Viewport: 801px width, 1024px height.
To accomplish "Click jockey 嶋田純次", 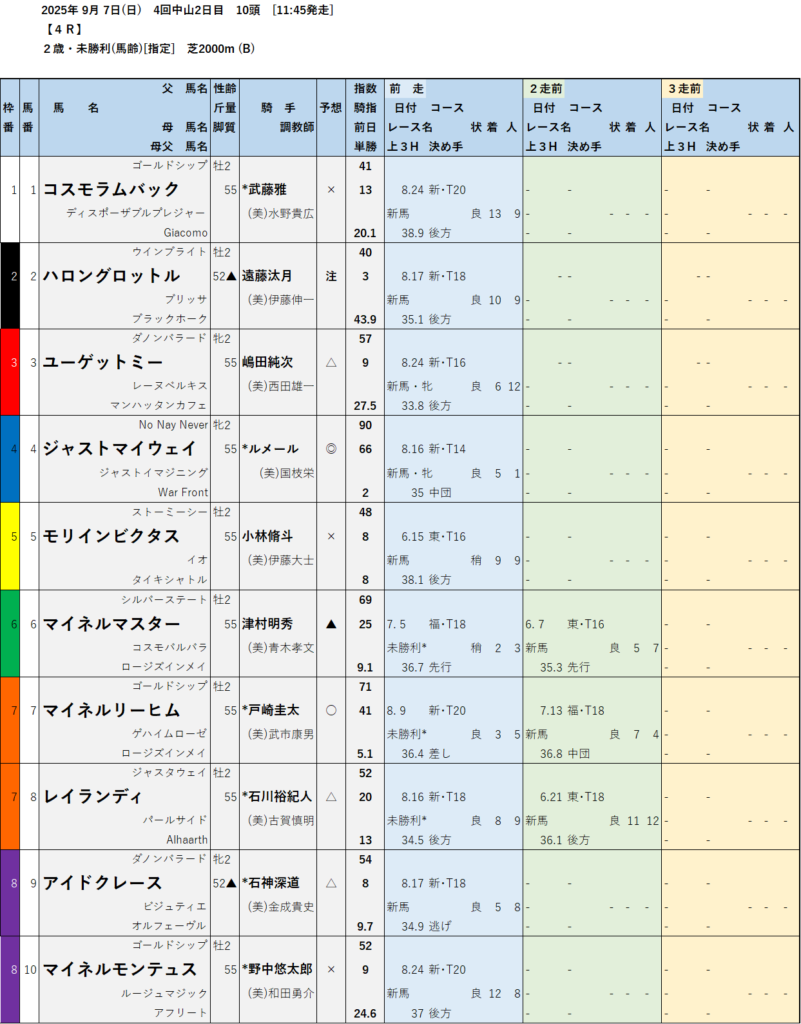I will 267,362.
